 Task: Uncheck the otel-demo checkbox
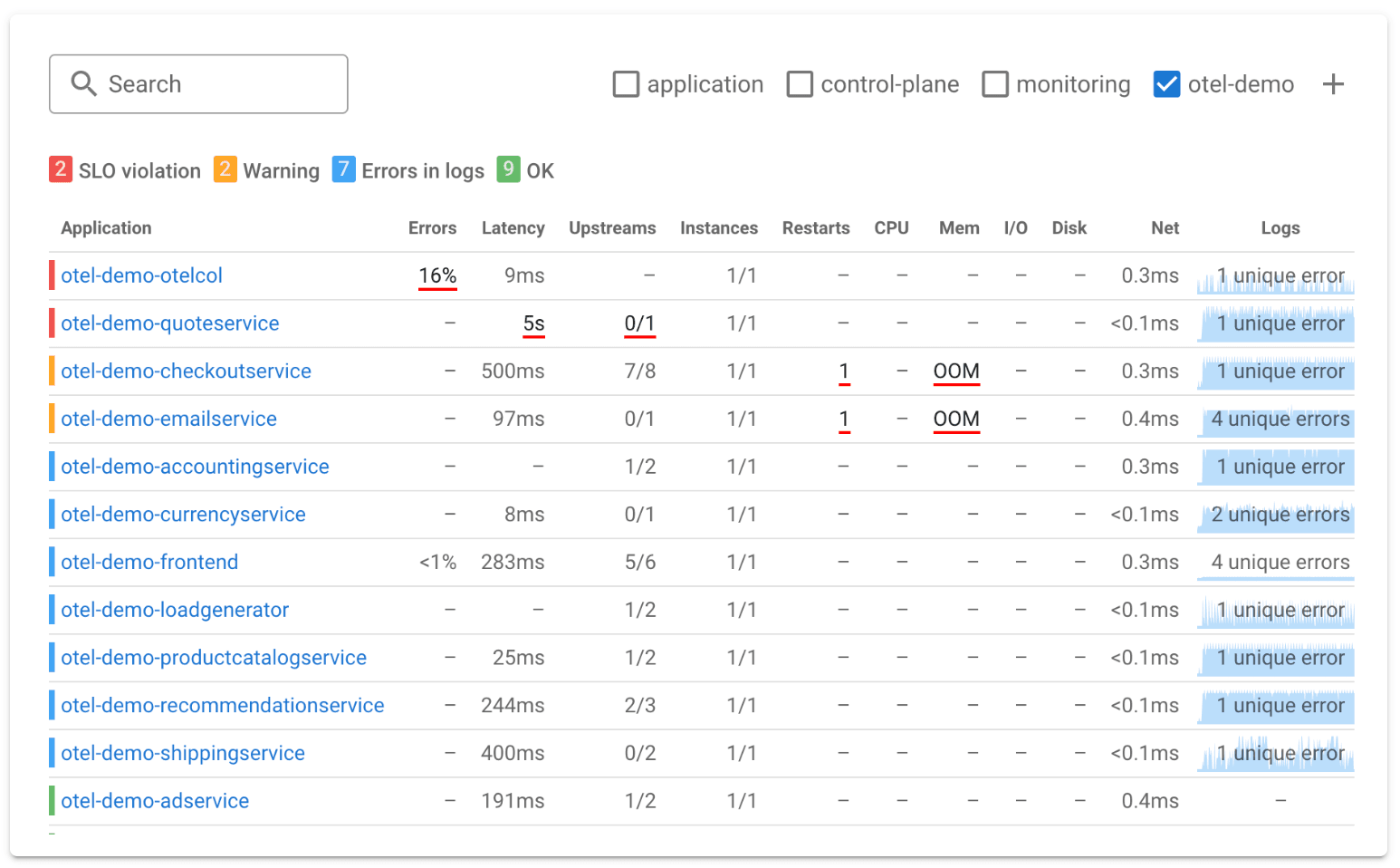1166,84
